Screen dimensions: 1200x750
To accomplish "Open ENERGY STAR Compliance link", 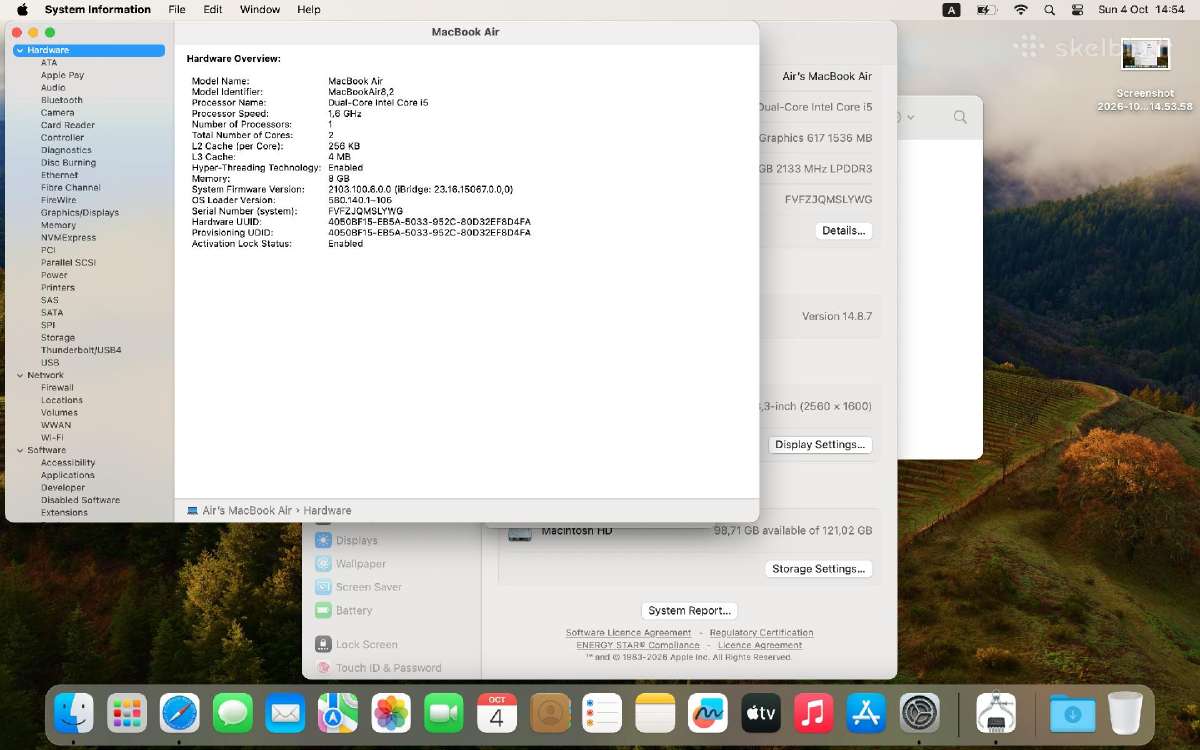I will [638, 645].
